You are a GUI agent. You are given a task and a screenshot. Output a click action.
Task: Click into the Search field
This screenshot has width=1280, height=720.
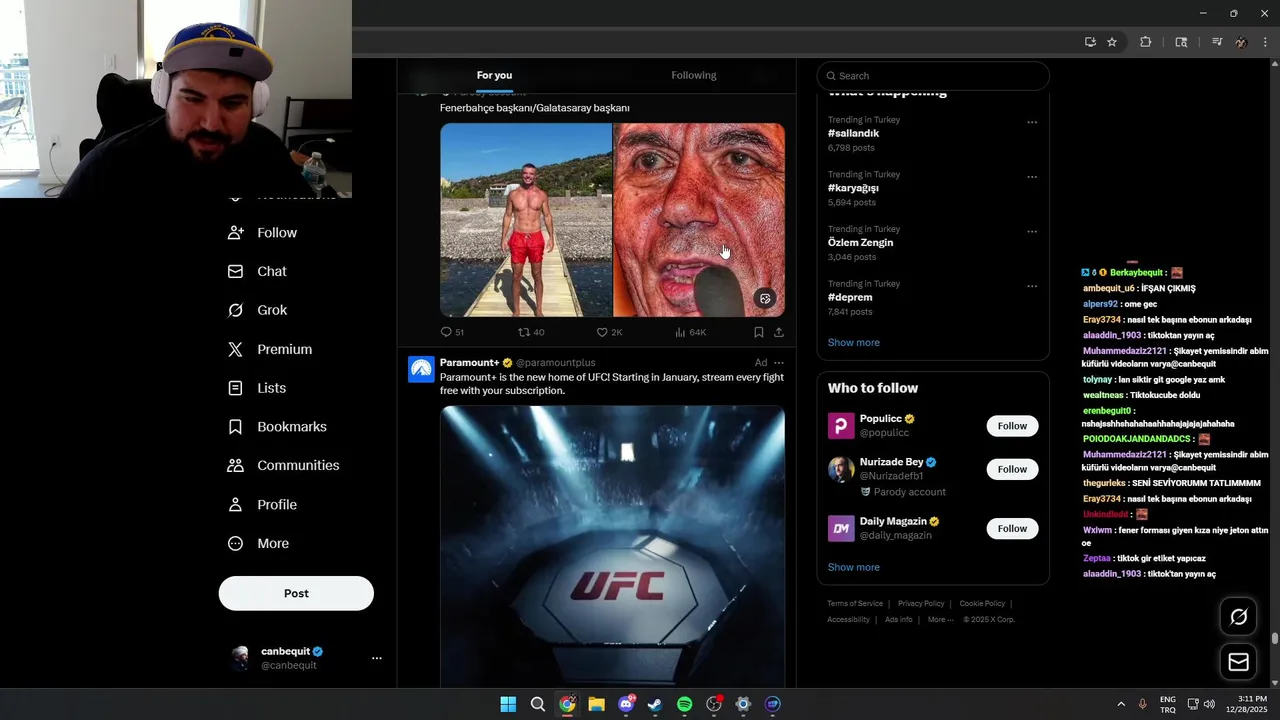click(x=933, y=76)
